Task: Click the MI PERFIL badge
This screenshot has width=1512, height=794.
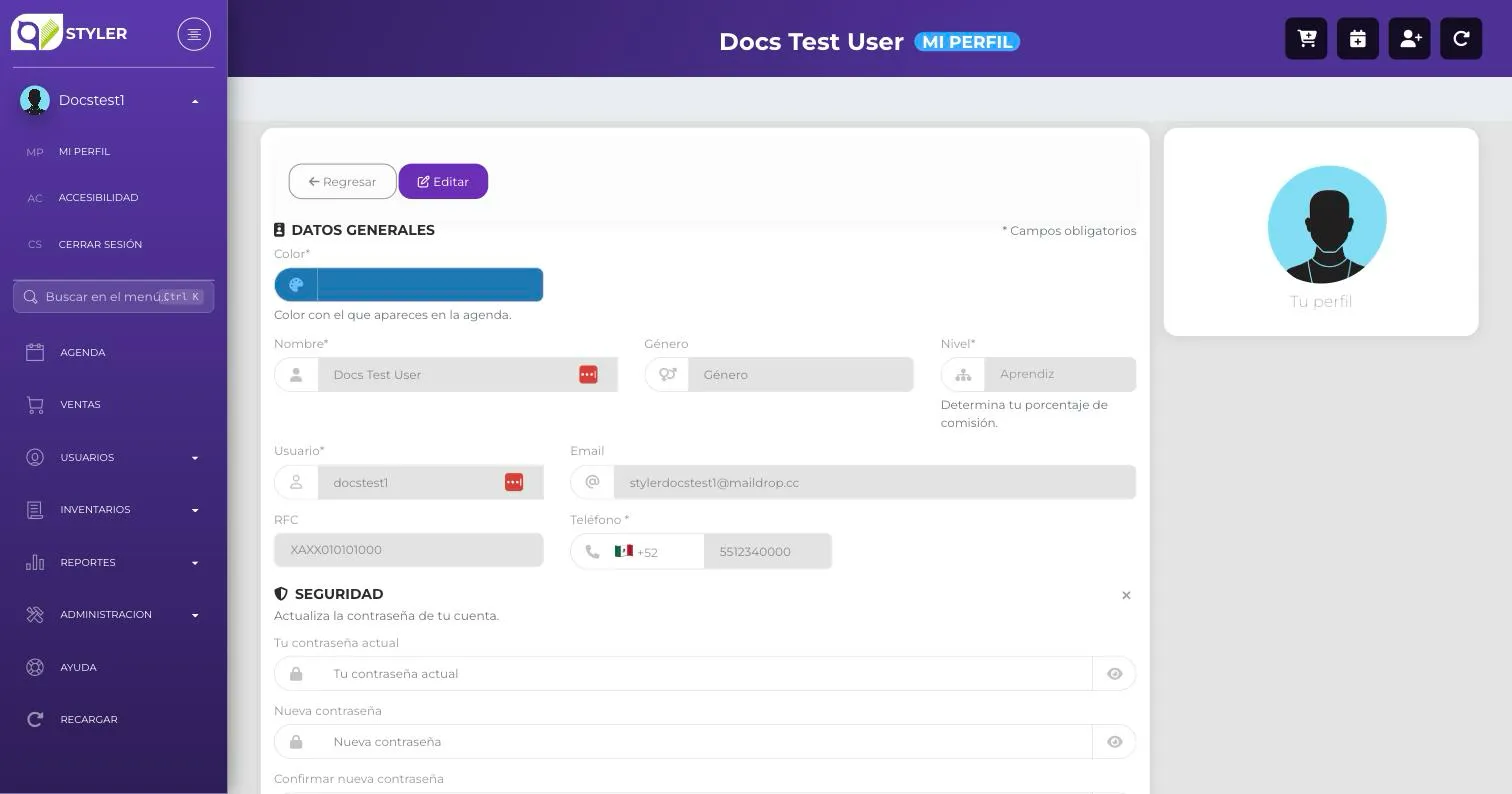Action: (x=967, y=42)
